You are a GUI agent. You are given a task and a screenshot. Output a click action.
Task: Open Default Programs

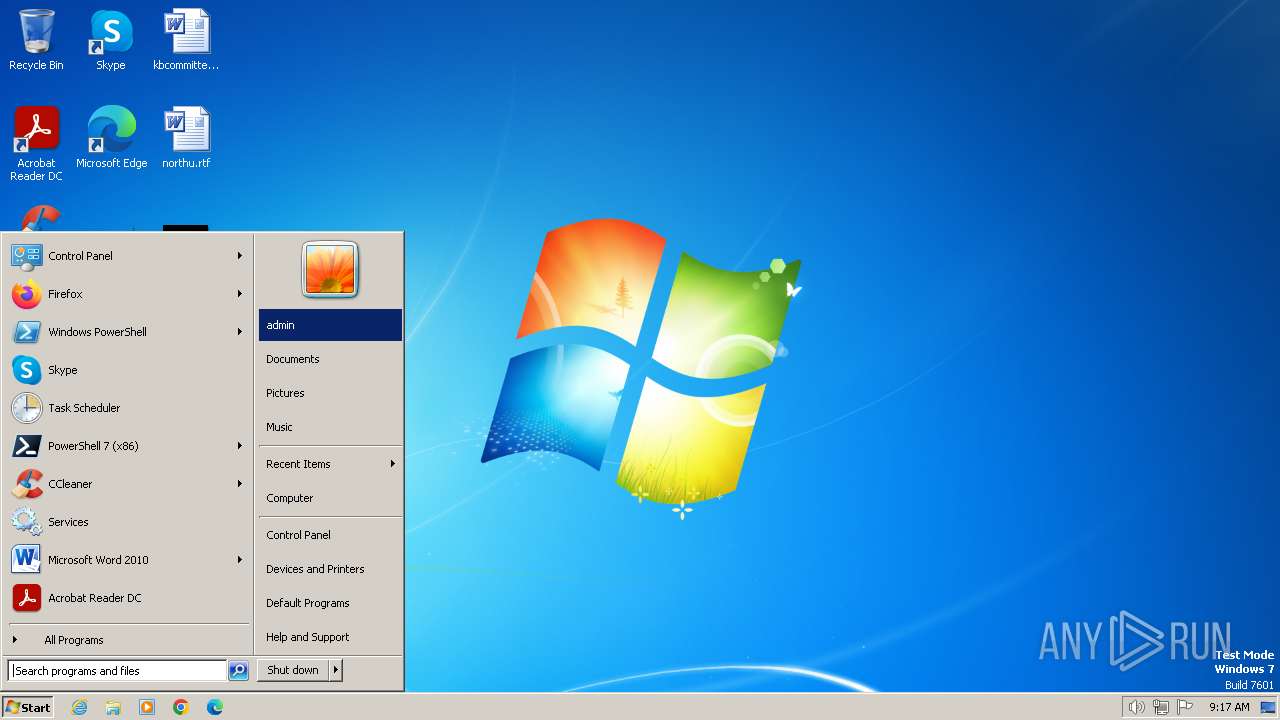coord(330,603)
